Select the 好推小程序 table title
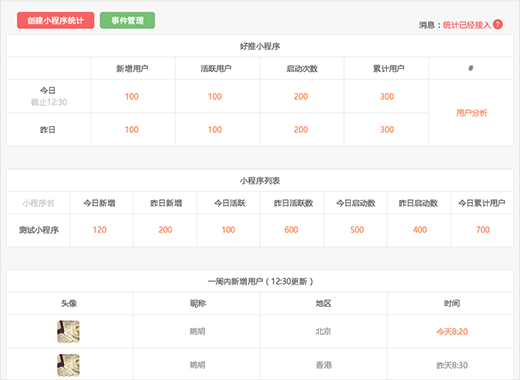 coord(260,46)
